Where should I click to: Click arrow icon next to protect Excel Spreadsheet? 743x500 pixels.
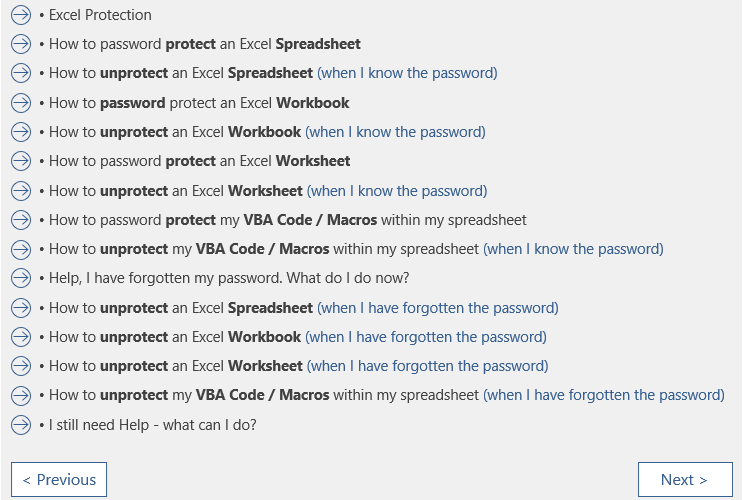click(x=21, y=44)
